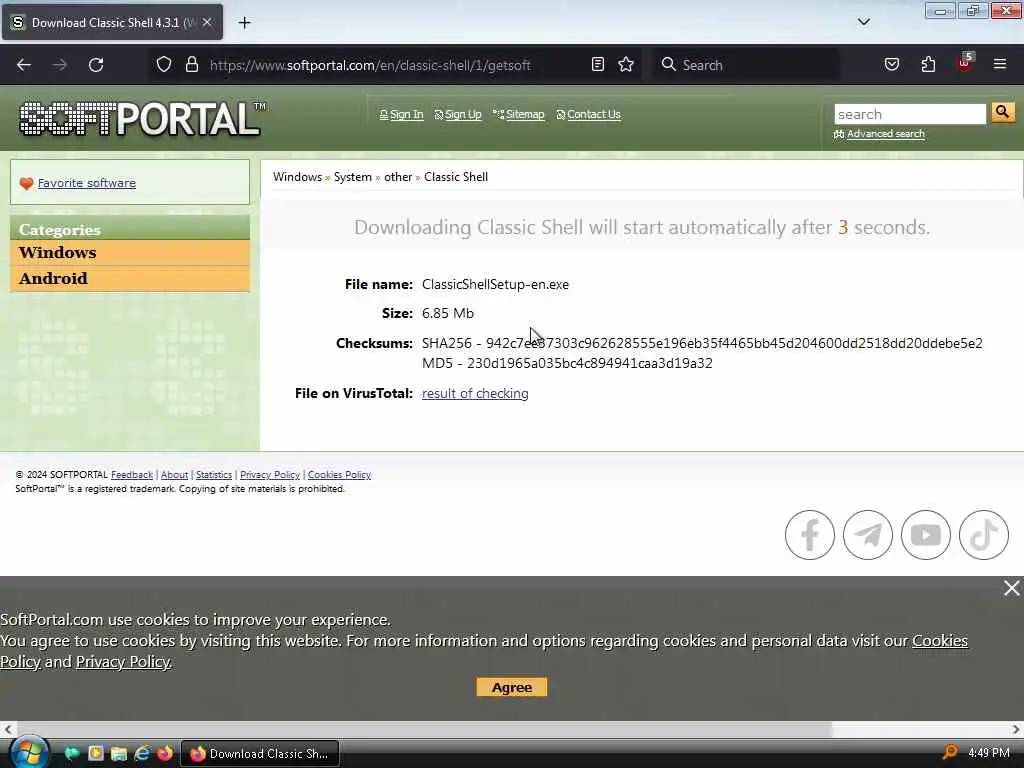Click the System breadcrumb

353,177
